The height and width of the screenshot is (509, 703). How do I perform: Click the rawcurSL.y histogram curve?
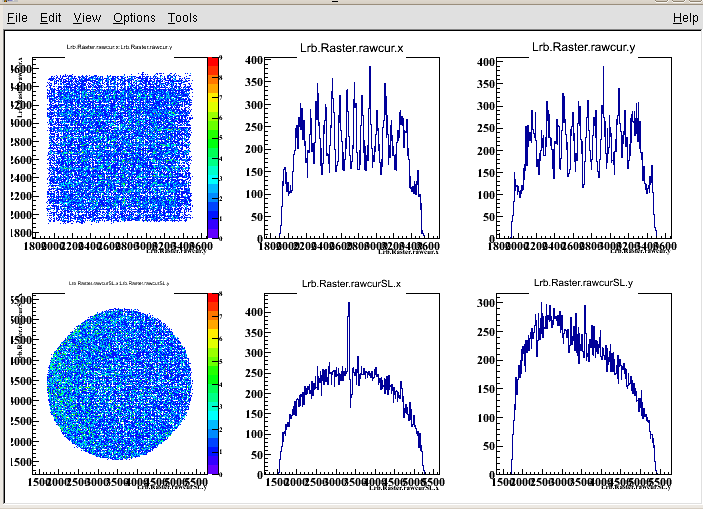coord(583,386)
